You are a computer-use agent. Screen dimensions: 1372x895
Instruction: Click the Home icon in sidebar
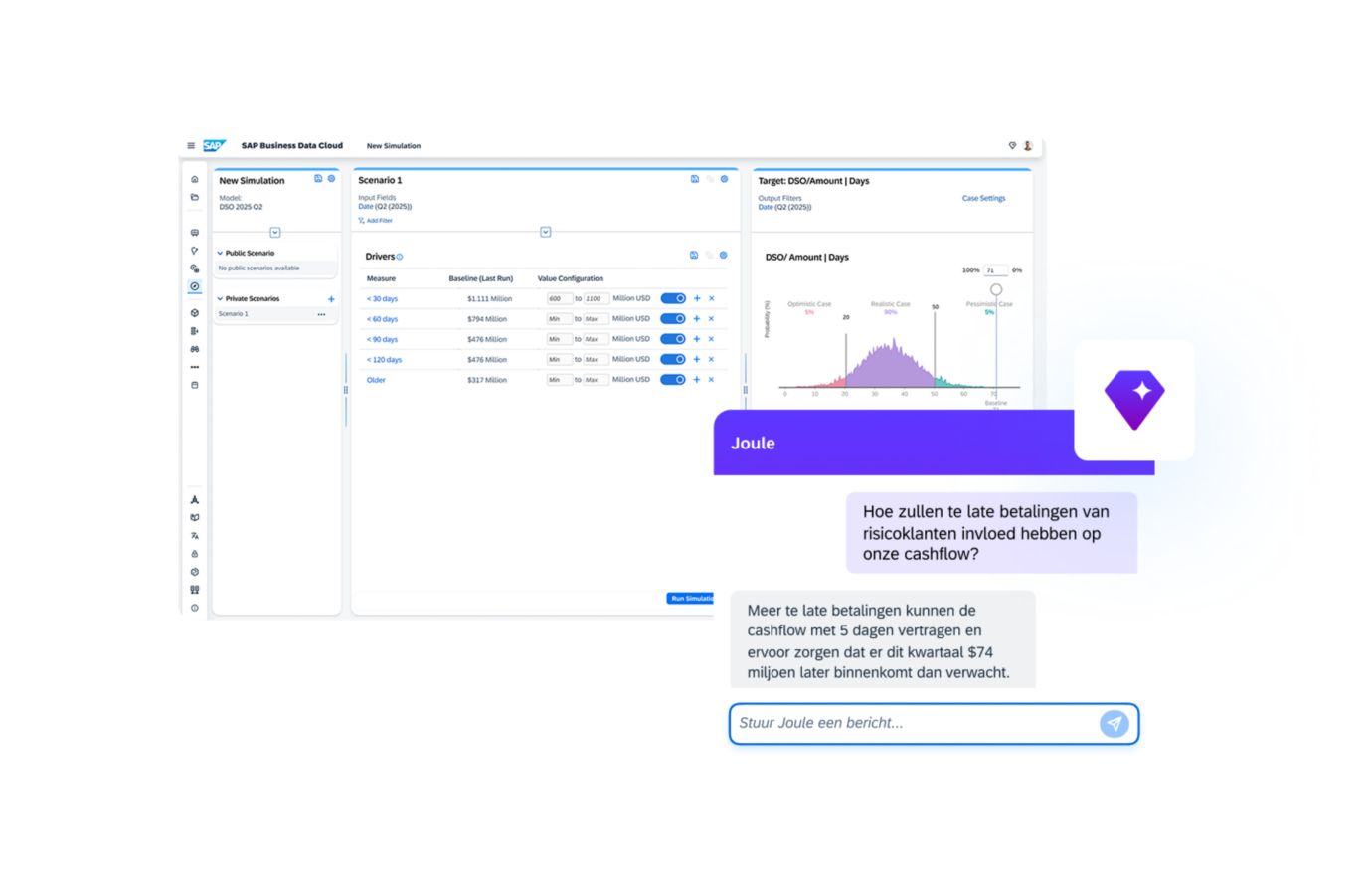click(x=195, y=180)
